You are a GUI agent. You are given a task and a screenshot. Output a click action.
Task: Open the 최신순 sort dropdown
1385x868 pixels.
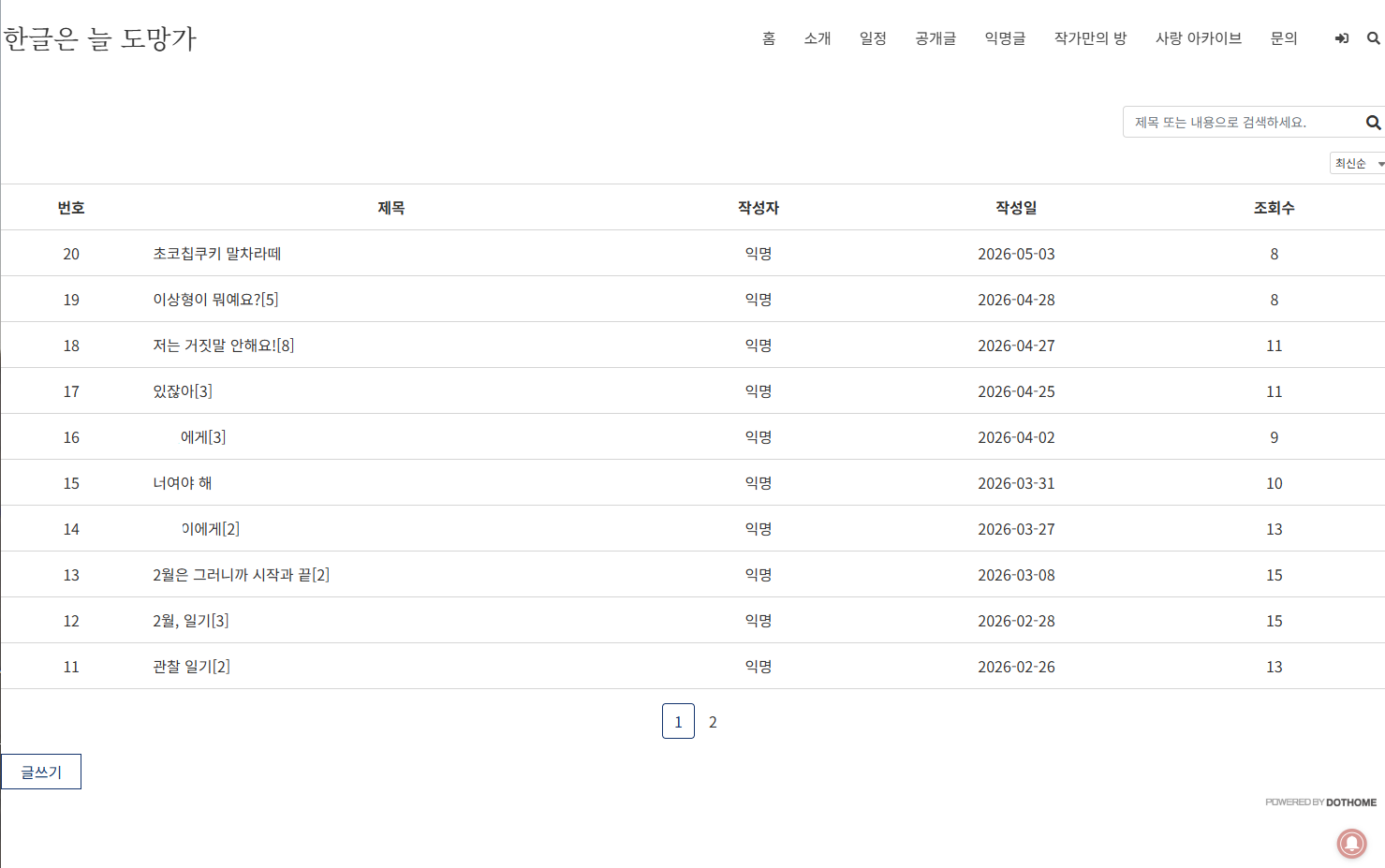point(1357,163)
